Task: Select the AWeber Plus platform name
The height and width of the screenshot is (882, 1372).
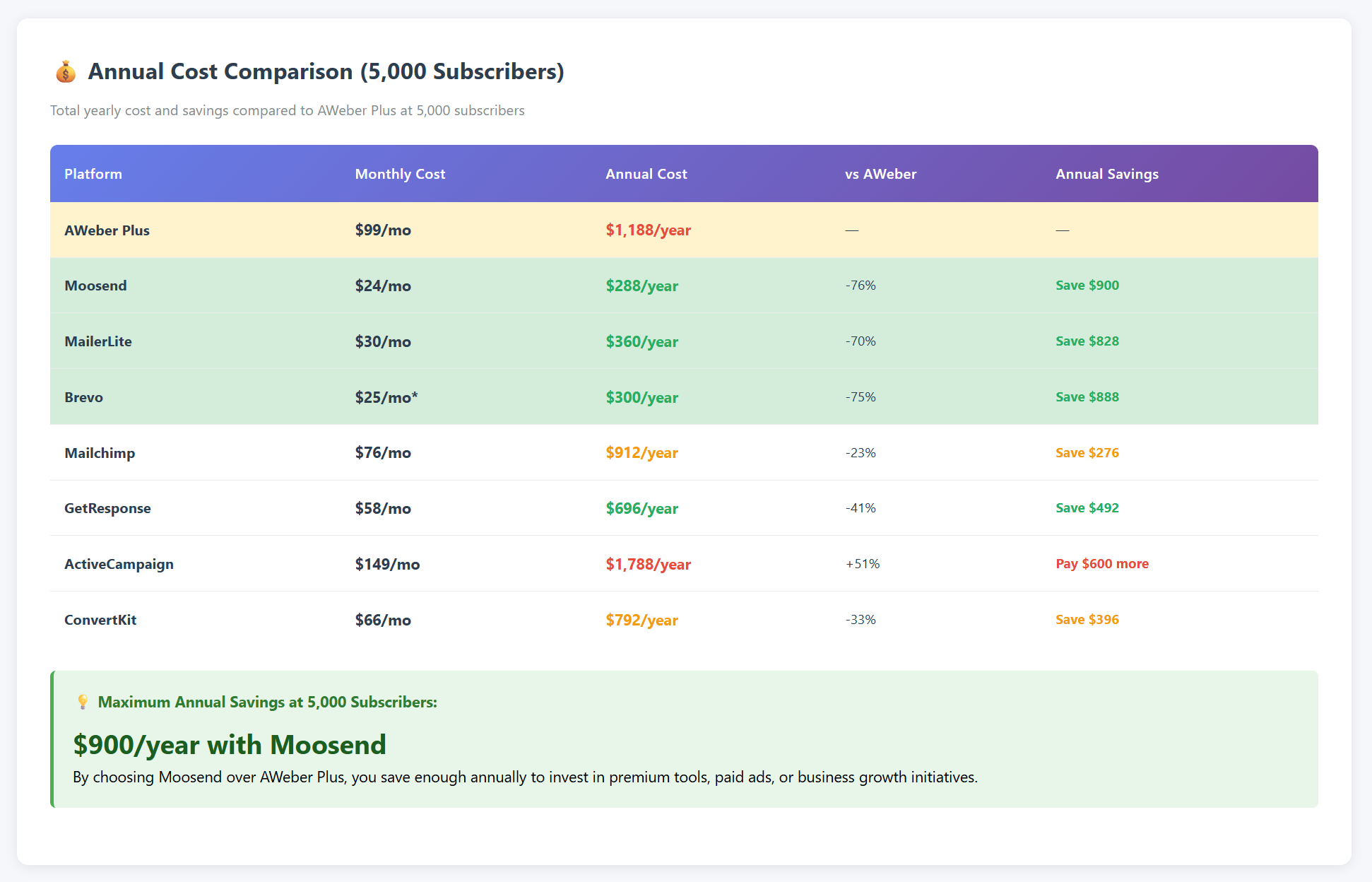Action: [x=107, y=230]
